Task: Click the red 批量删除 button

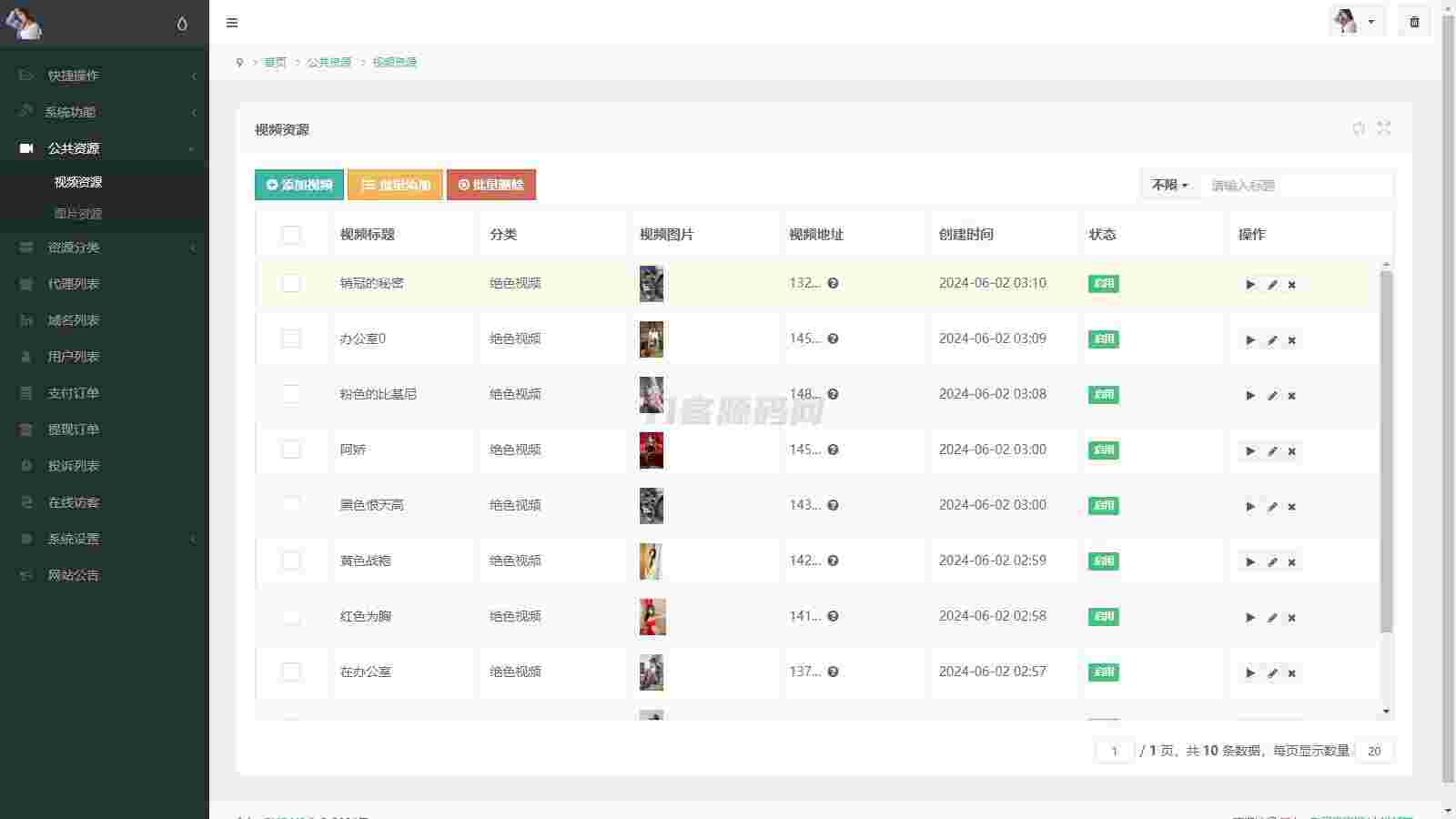Action: [491, 185]
